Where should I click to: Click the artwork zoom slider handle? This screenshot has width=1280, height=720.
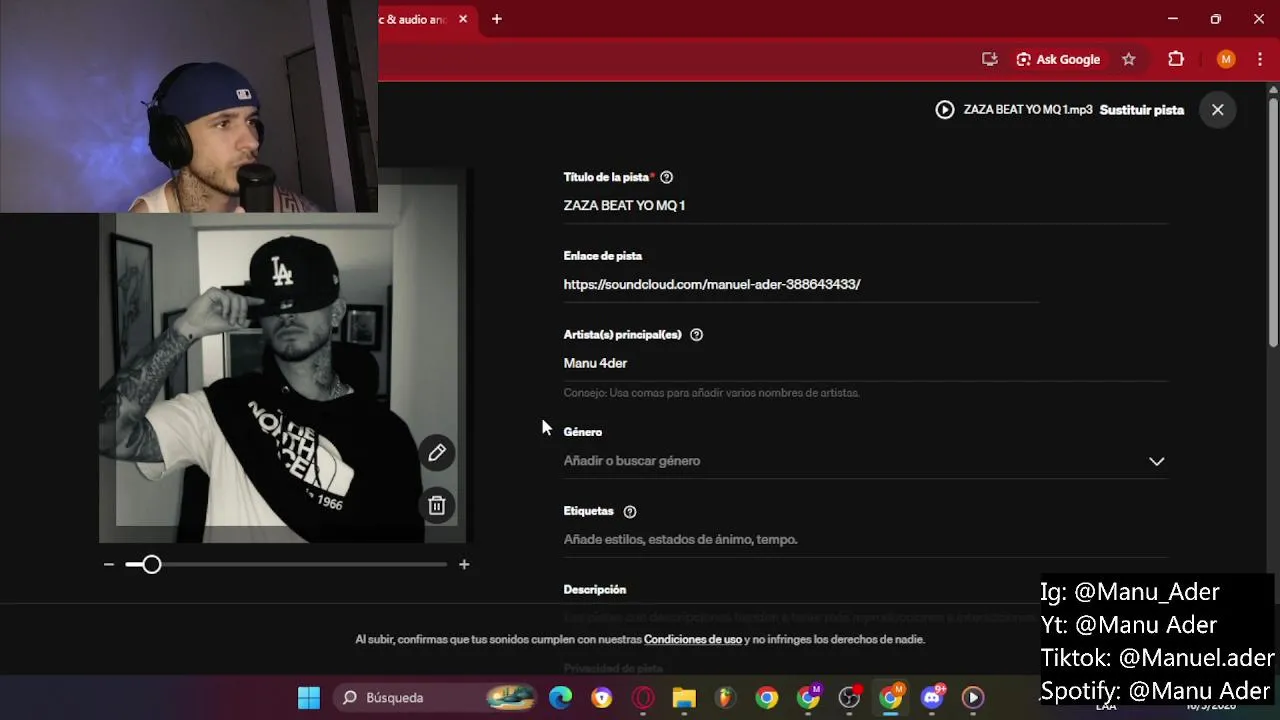[151, 565]
